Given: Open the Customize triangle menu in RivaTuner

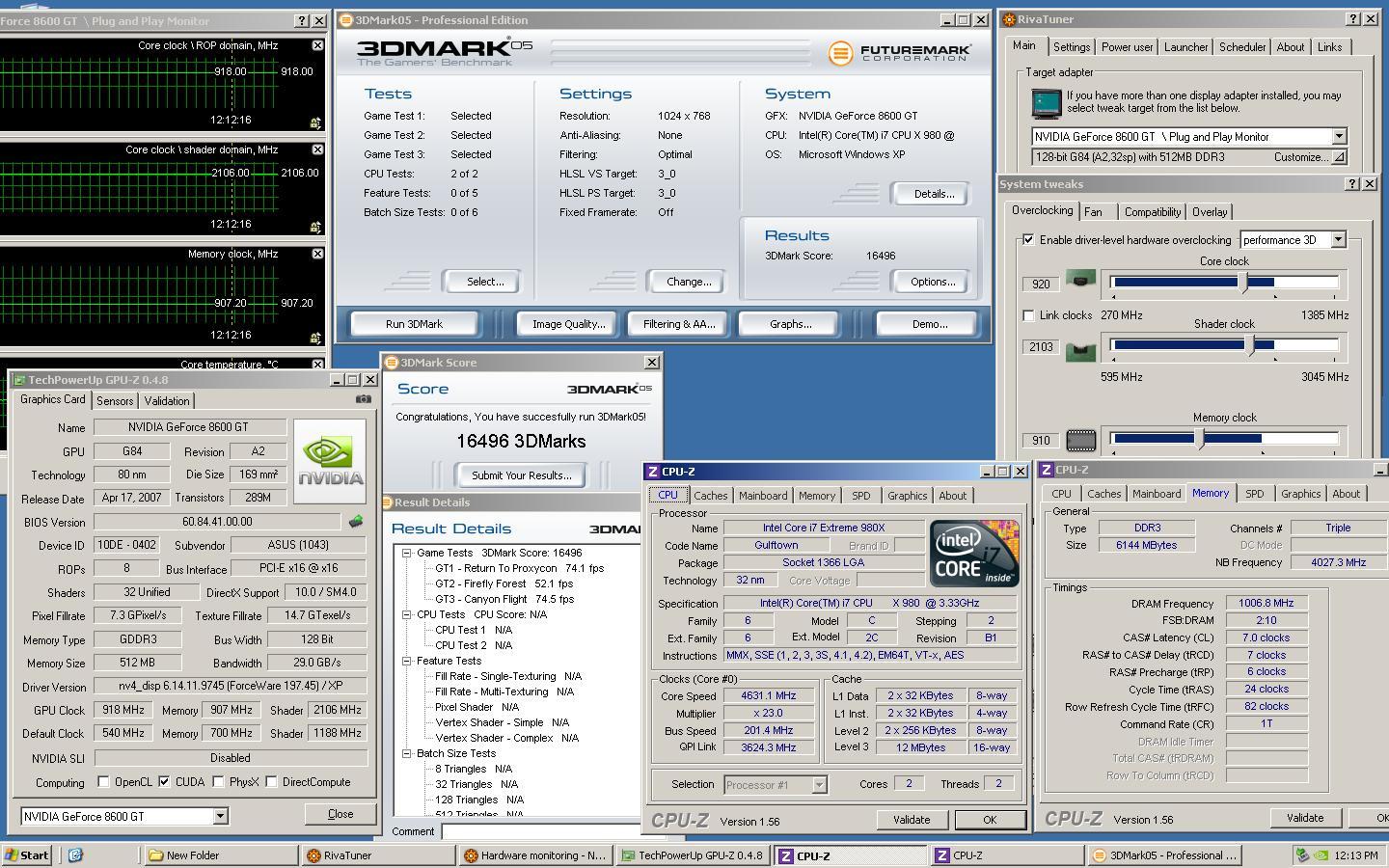Looking at the screenshot, I should 1337,156.
